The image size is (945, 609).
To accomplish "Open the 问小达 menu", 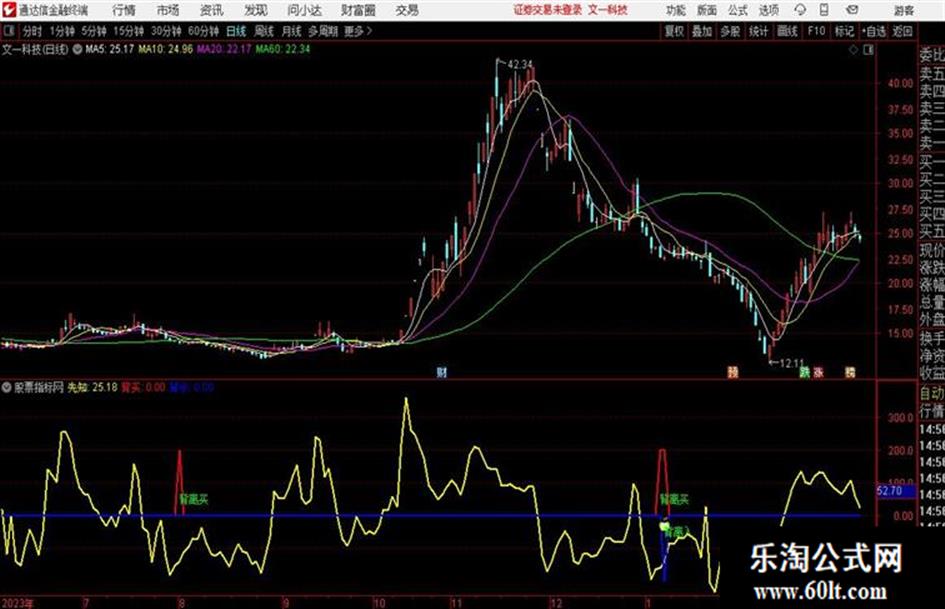I will 304,10.
